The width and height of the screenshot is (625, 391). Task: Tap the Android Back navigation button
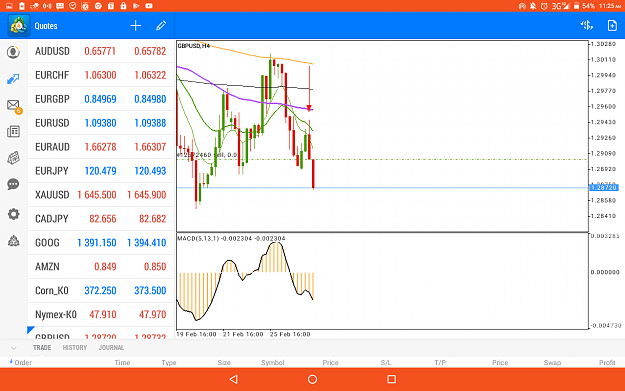[x=234, y=379]
